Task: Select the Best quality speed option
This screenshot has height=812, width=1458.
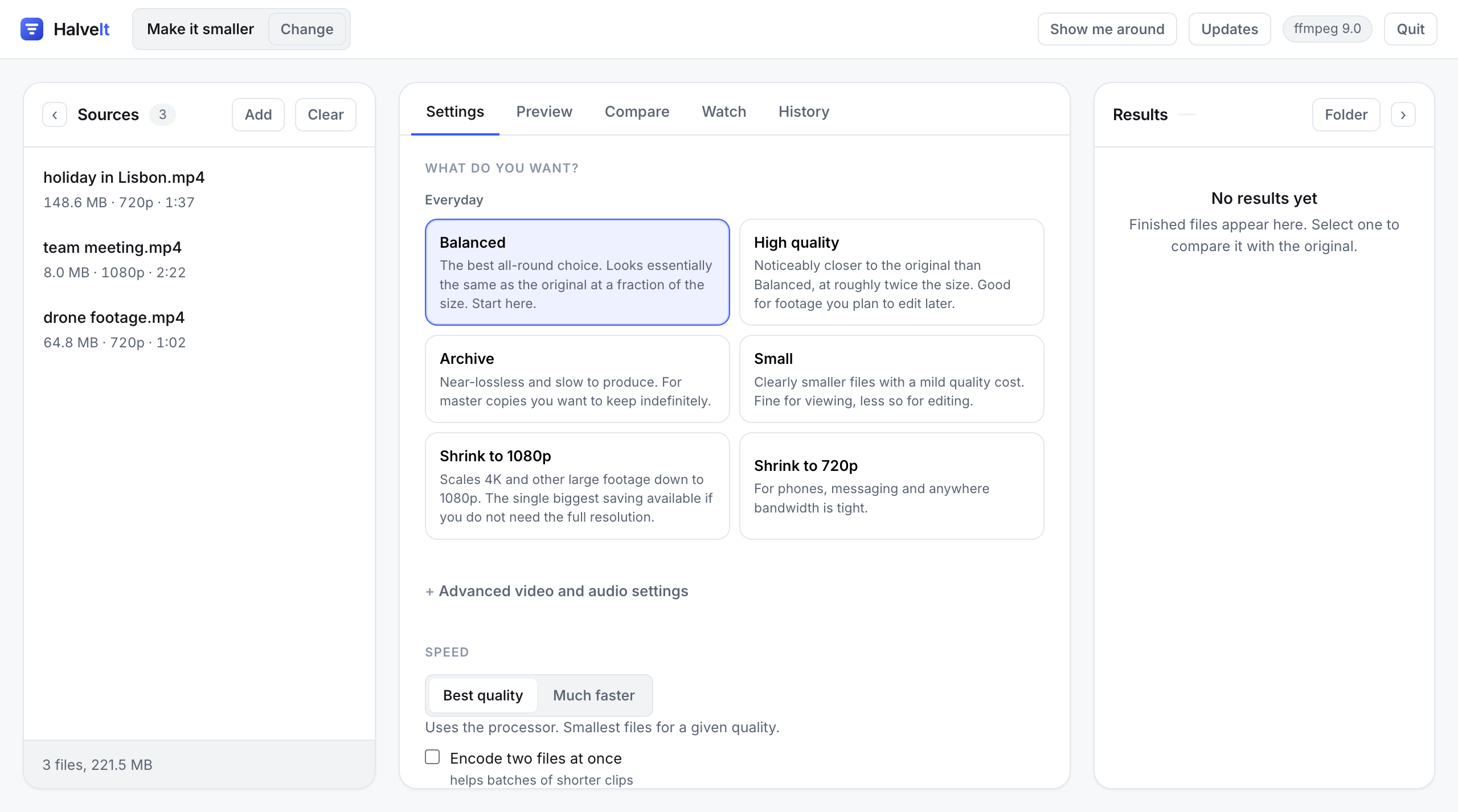Action: [483, 695]
